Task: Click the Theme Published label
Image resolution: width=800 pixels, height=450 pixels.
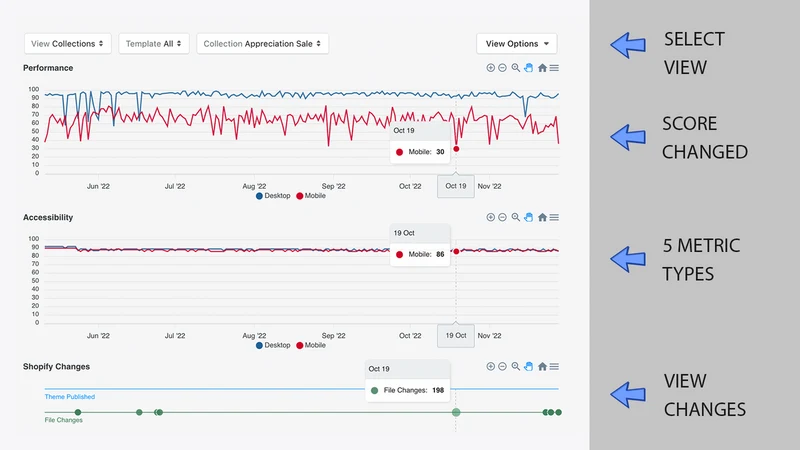Action: (x=69, y=397)
